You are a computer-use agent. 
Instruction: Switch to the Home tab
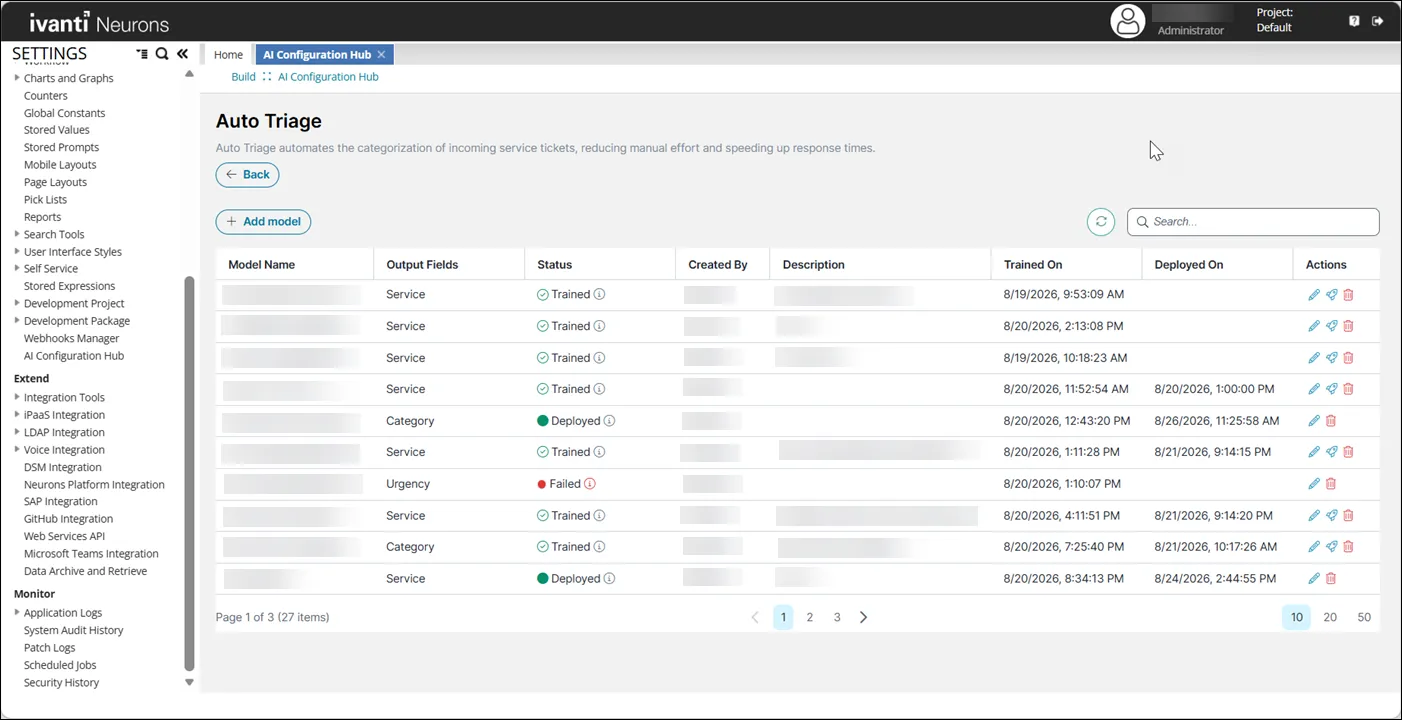tap(228, 55)
